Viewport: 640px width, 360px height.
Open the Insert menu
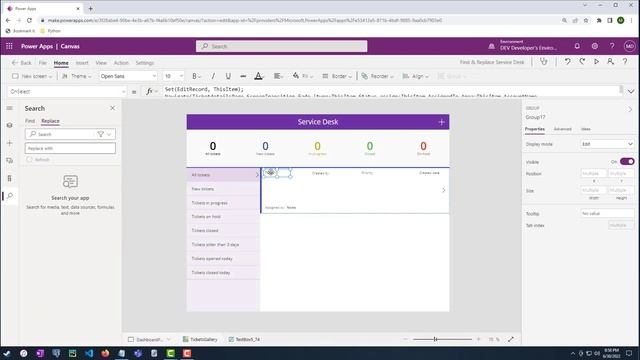[x=82, y=63]
